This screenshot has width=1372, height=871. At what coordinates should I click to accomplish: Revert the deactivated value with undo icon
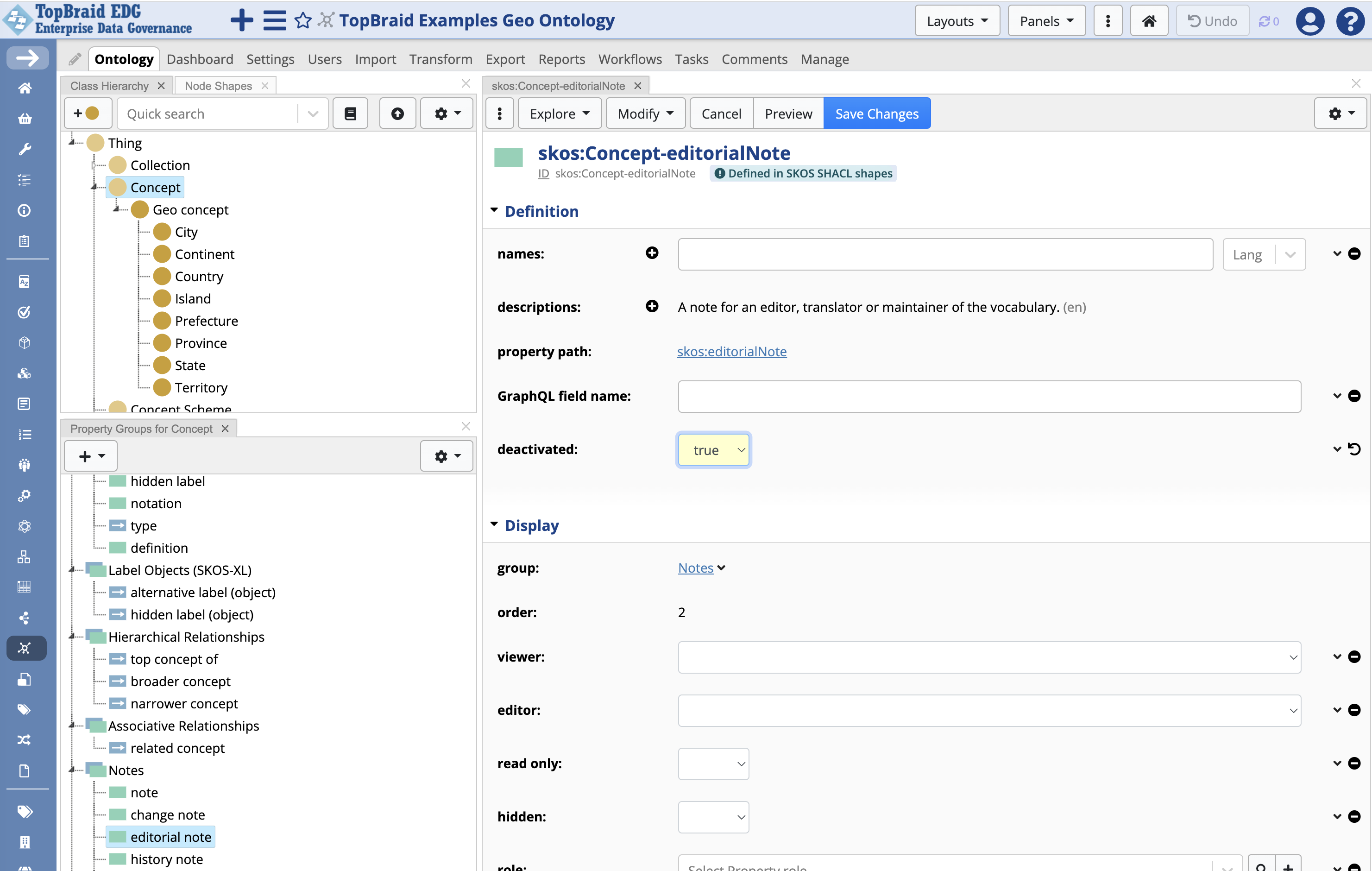pyautogui.click(x=1354, y=449)
